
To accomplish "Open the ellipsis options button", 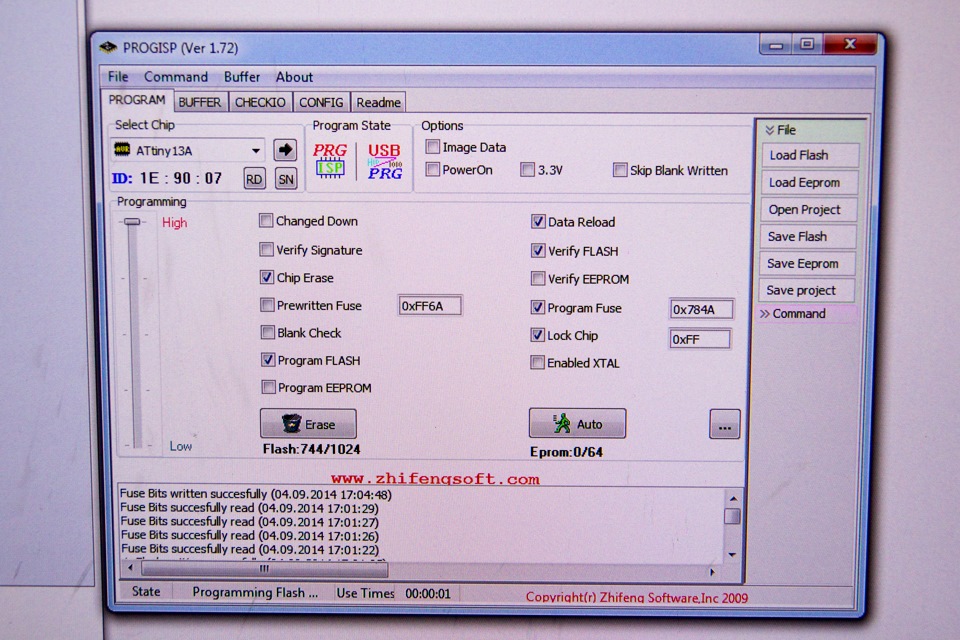I will [724, 424].
